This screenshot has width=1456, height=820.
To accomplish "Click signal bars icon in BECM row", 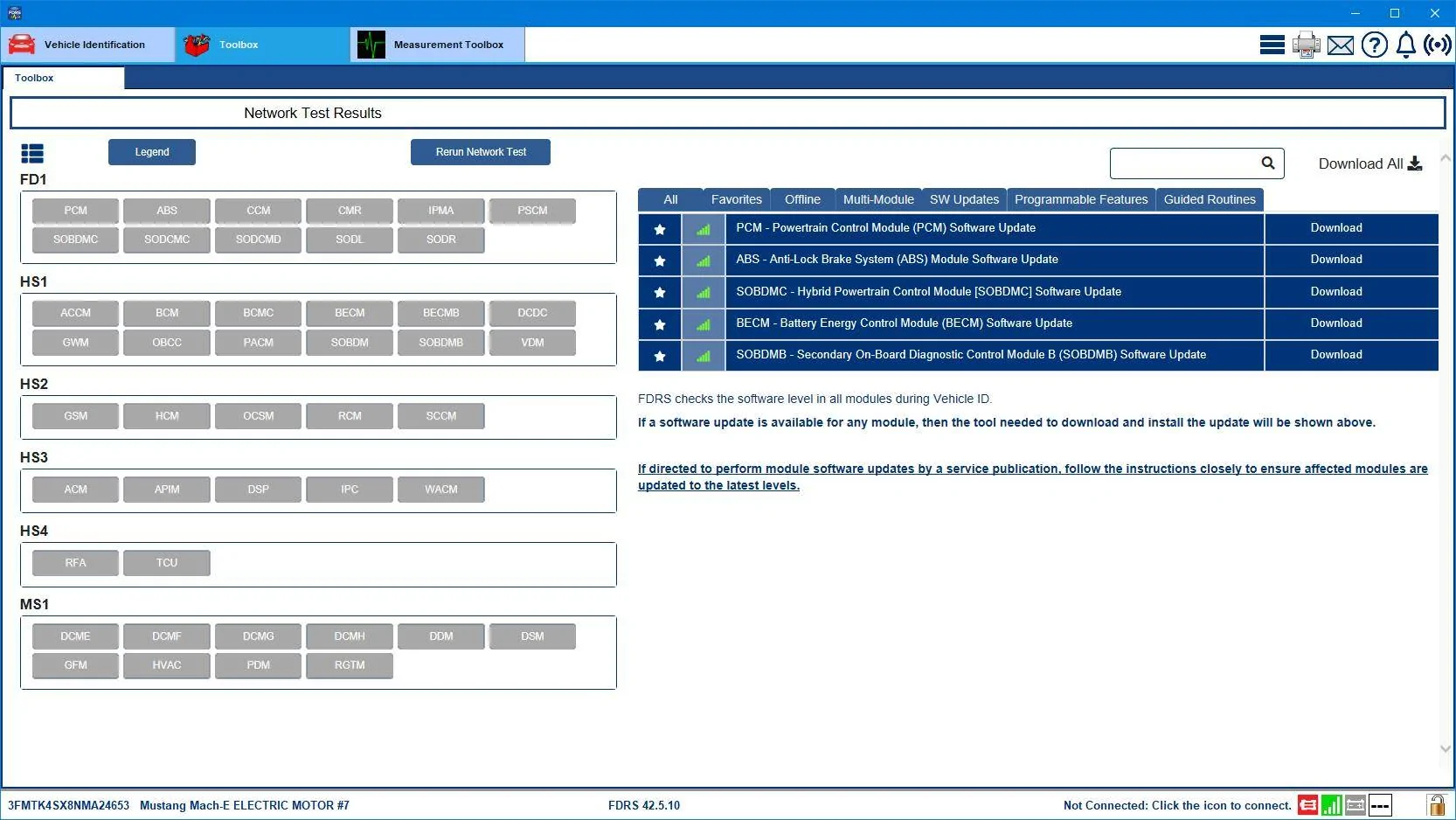I will pos(704,324).
